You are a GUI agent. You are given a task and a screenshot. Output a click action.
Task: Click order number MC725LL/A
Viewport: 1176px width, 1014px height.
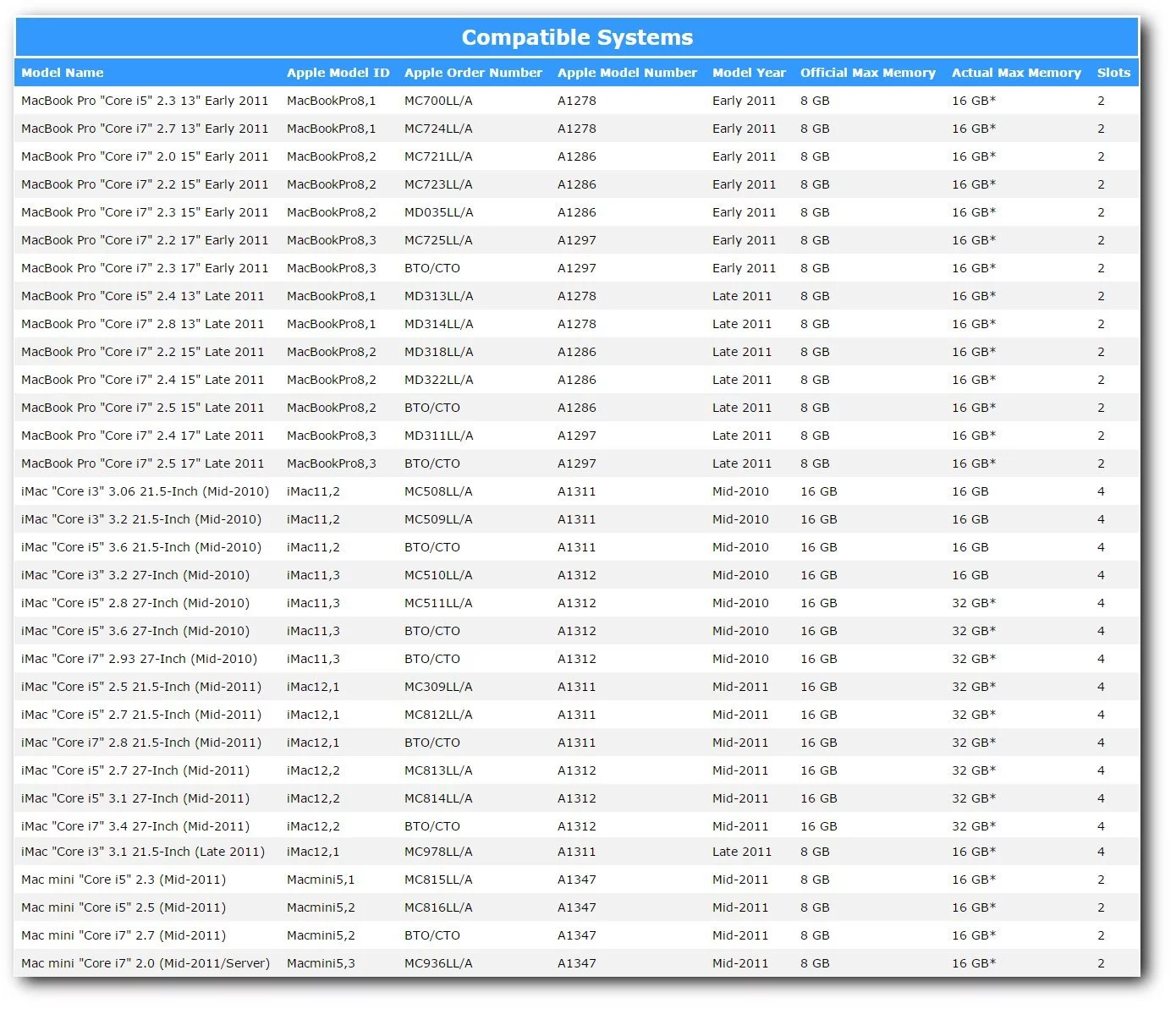(x=438, y=240)
